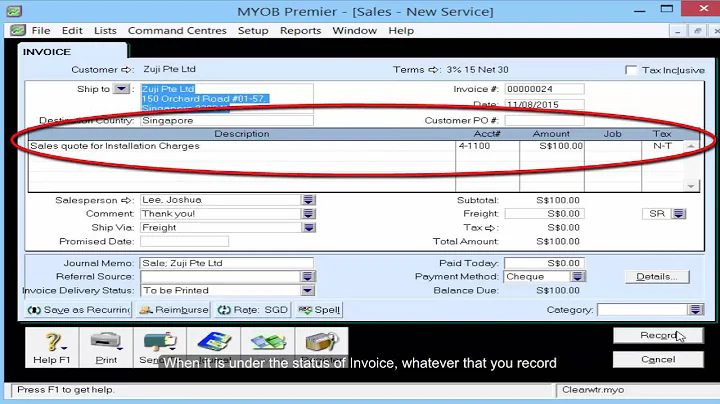Click the terms text '3% 15 Net 30'

click(477, 70)
